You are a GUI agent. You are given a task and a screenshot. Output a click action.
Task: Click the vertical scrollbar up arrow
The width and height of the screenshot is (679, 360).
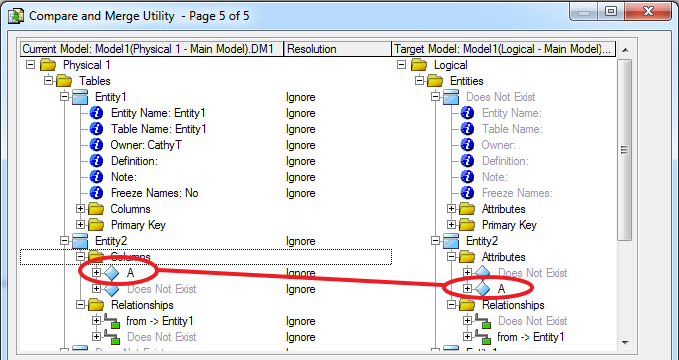pos(625,50)
